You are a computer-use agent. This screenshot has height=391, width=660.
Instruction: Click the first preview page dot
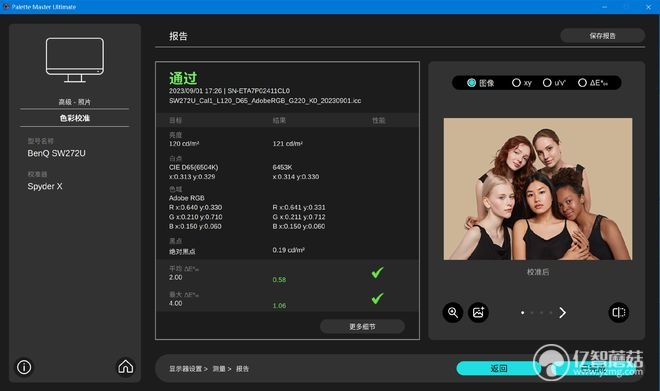tap(522, 313)
